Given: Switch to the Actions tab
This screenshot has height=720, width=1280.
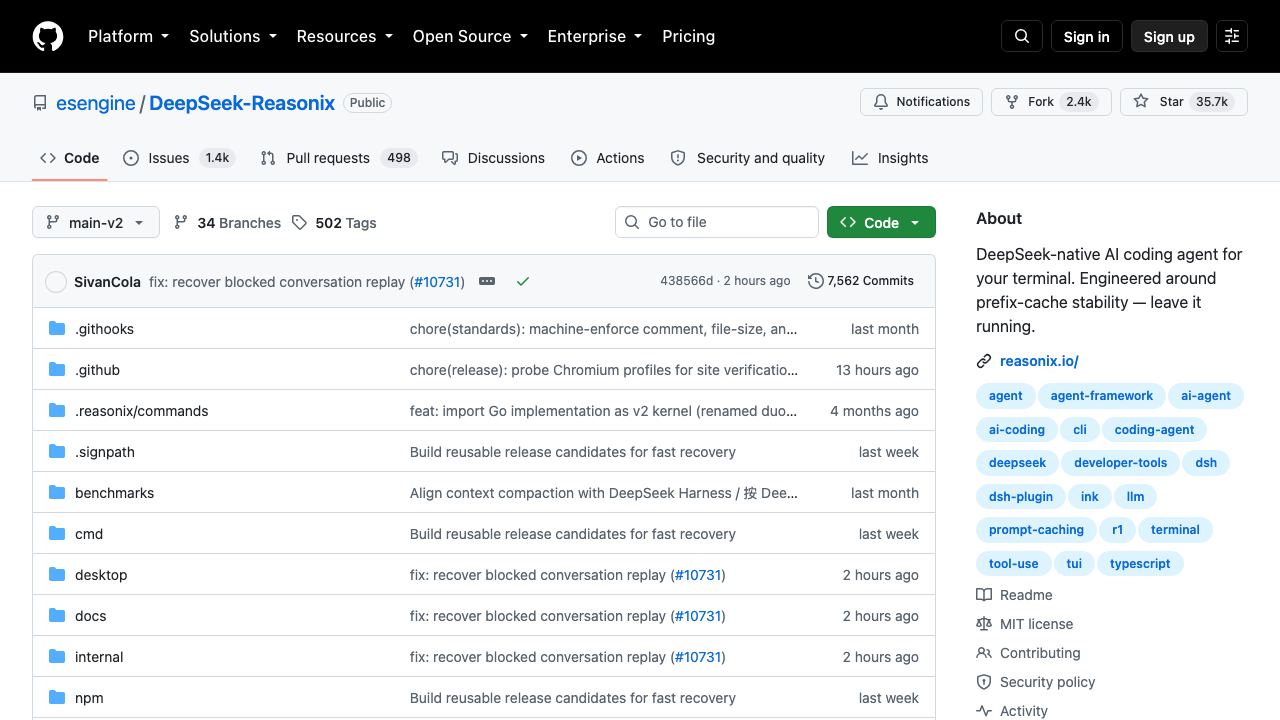Looking at the screenshot, I should (x=608, y=158).
